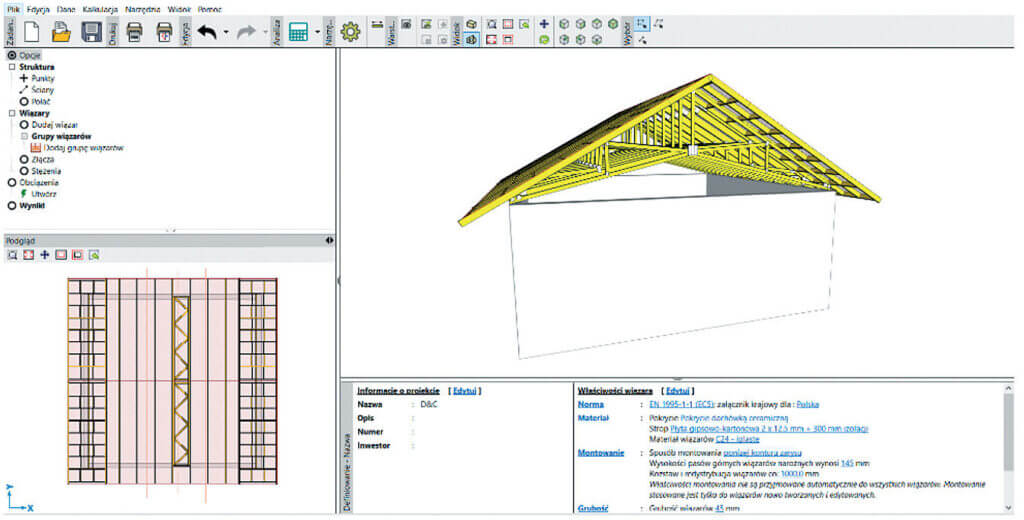Select the Stężenia radio option
This screenshot has width=1024, height=520.
[24, 171]
